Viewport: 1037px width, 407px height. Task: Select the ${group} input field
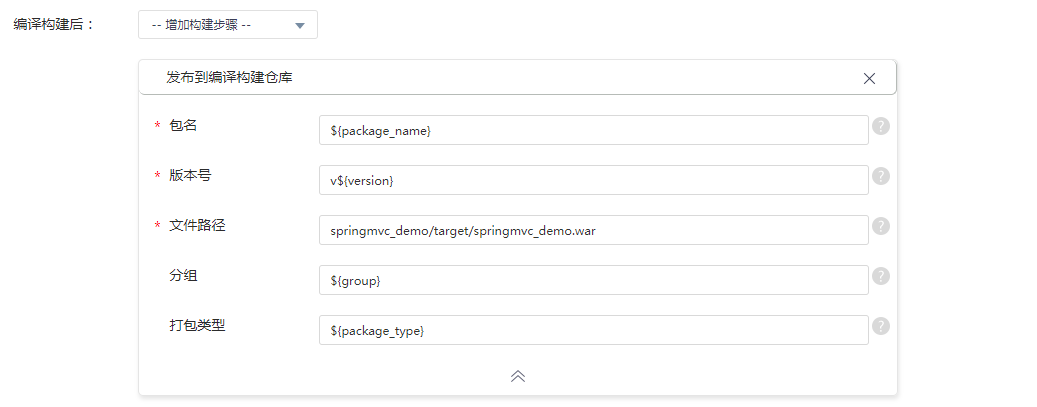593,280
